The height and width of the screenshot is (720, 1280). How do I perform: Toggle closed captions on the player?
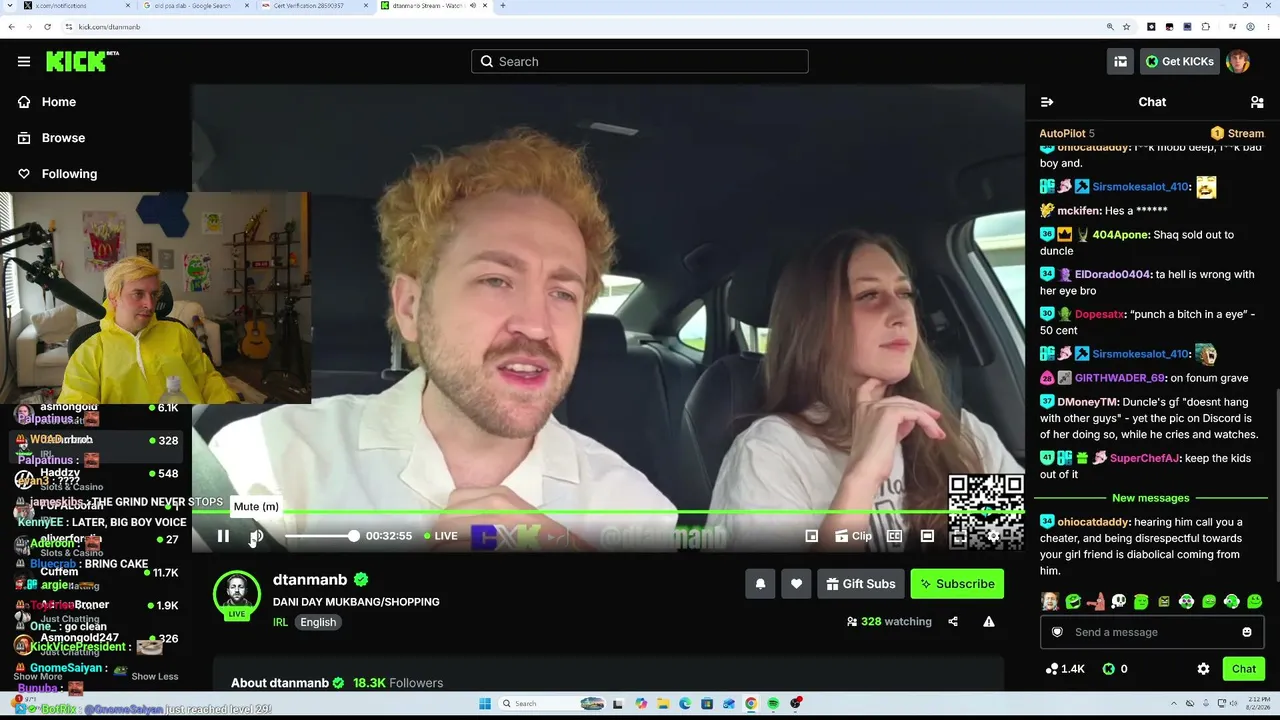[x=894, y=536]
